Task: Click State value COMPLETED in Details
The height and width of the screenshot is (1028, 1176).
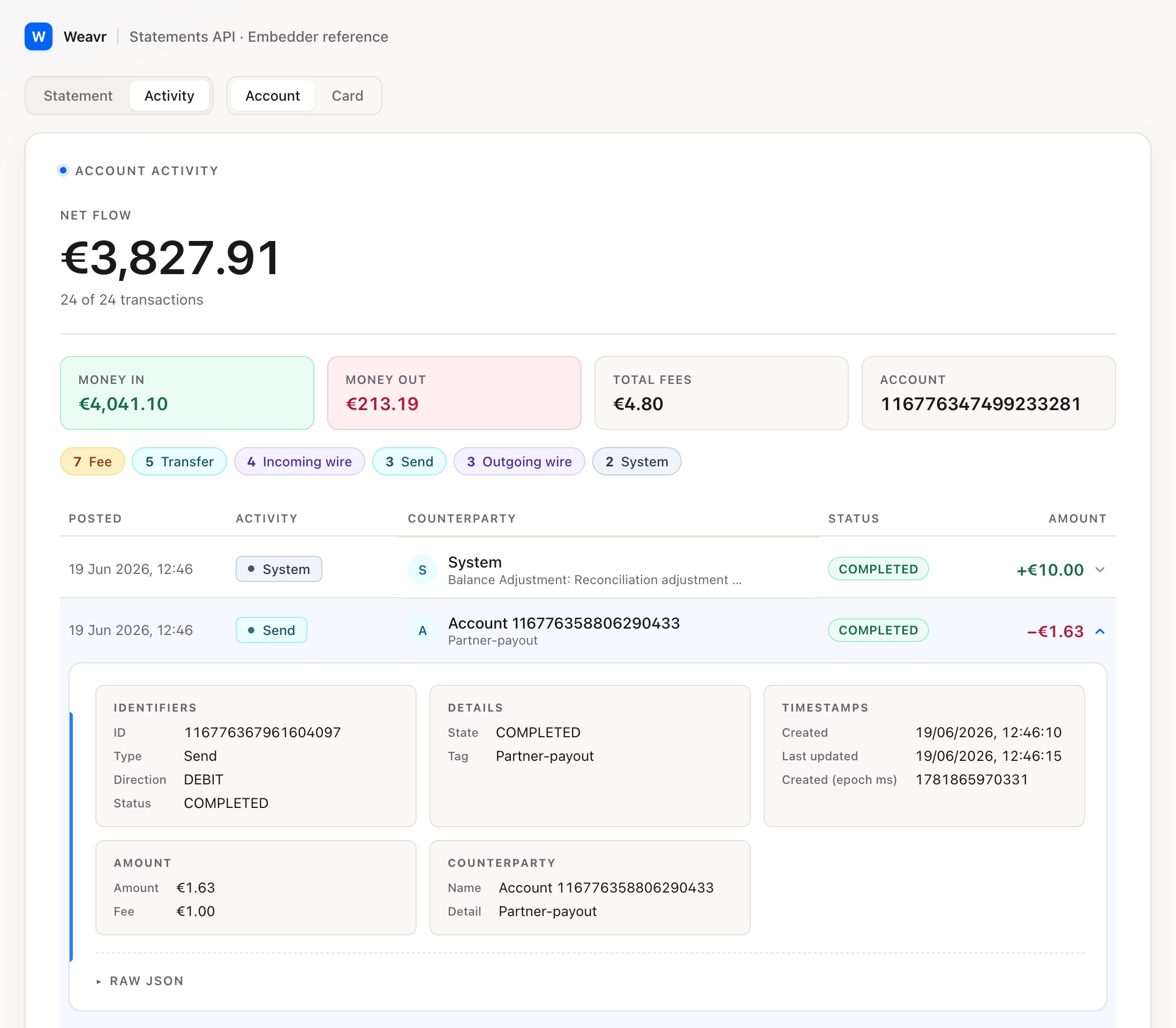Action: 538,732
